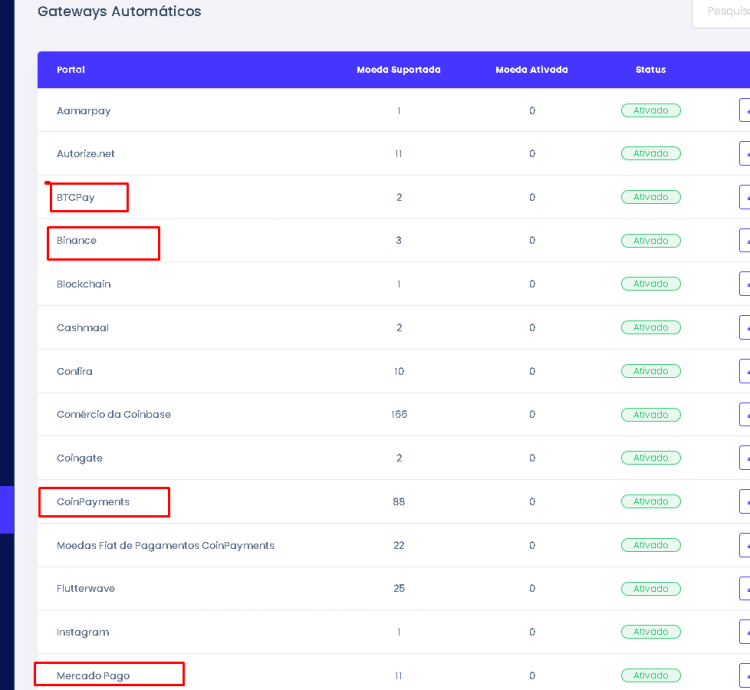Click the Moeda Ativada column header
Screen dimensions: 750x690
coord(531,70)
